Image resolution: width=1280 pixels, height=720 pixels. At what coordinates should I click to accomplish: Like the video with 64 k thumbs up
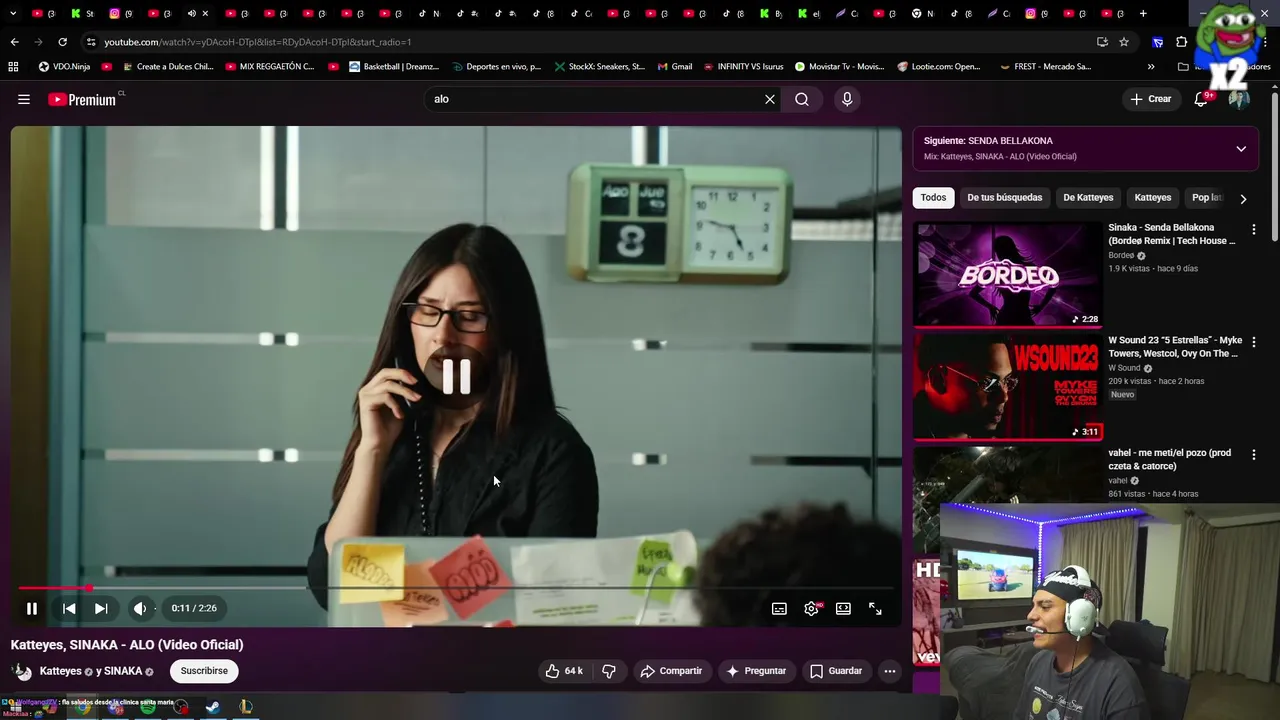tap(564, 671)
